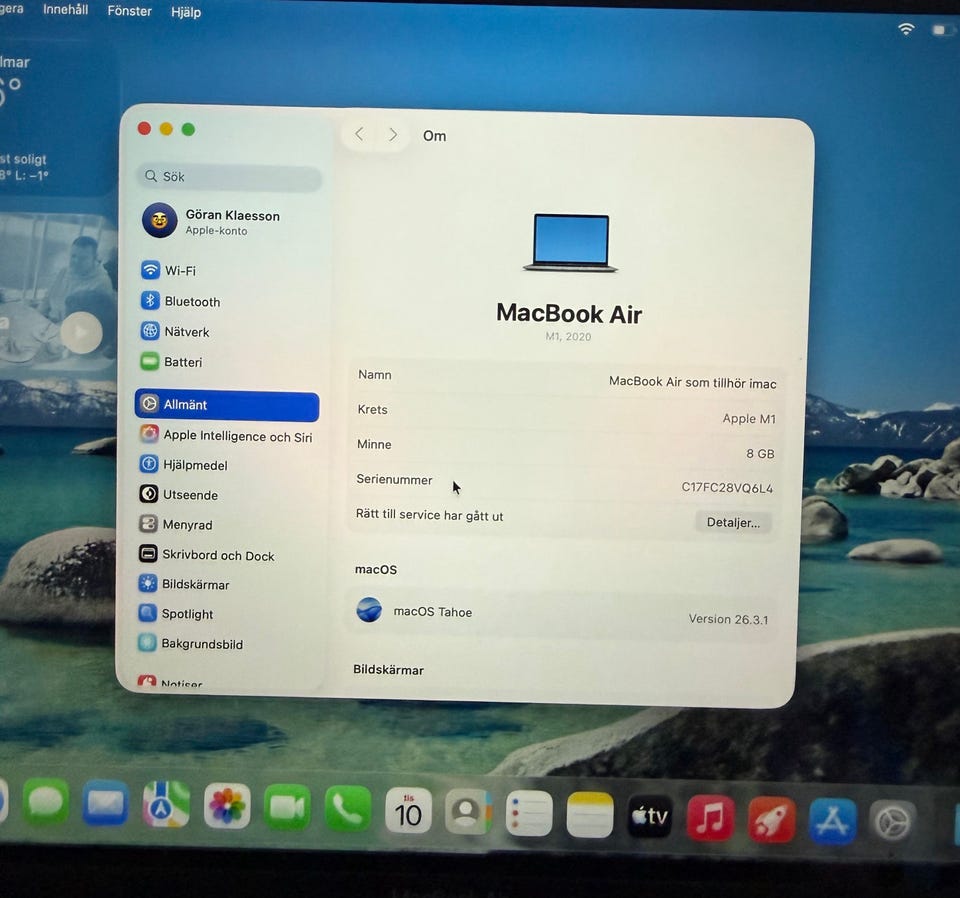Open the Hjälp menu
This screenshot has width=960, height=898.
186,12
